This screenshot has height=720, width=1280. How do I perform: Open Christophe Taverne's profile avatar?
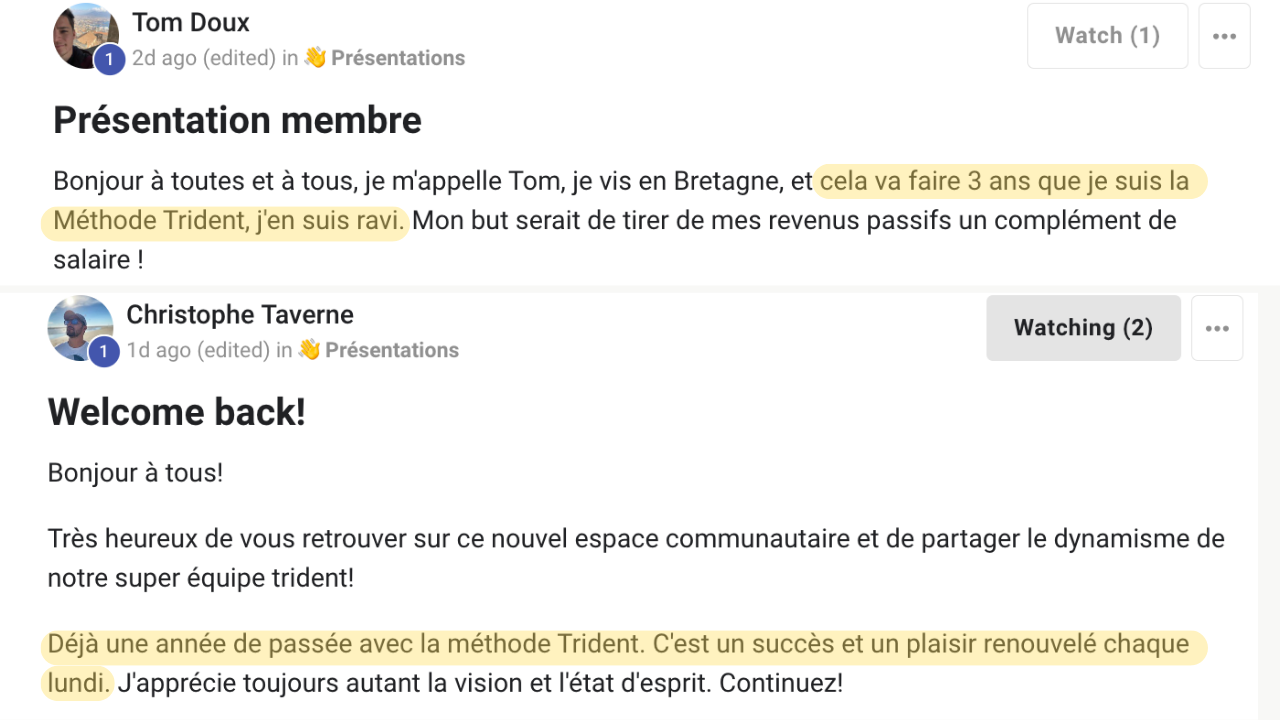(x=80, y=328)
